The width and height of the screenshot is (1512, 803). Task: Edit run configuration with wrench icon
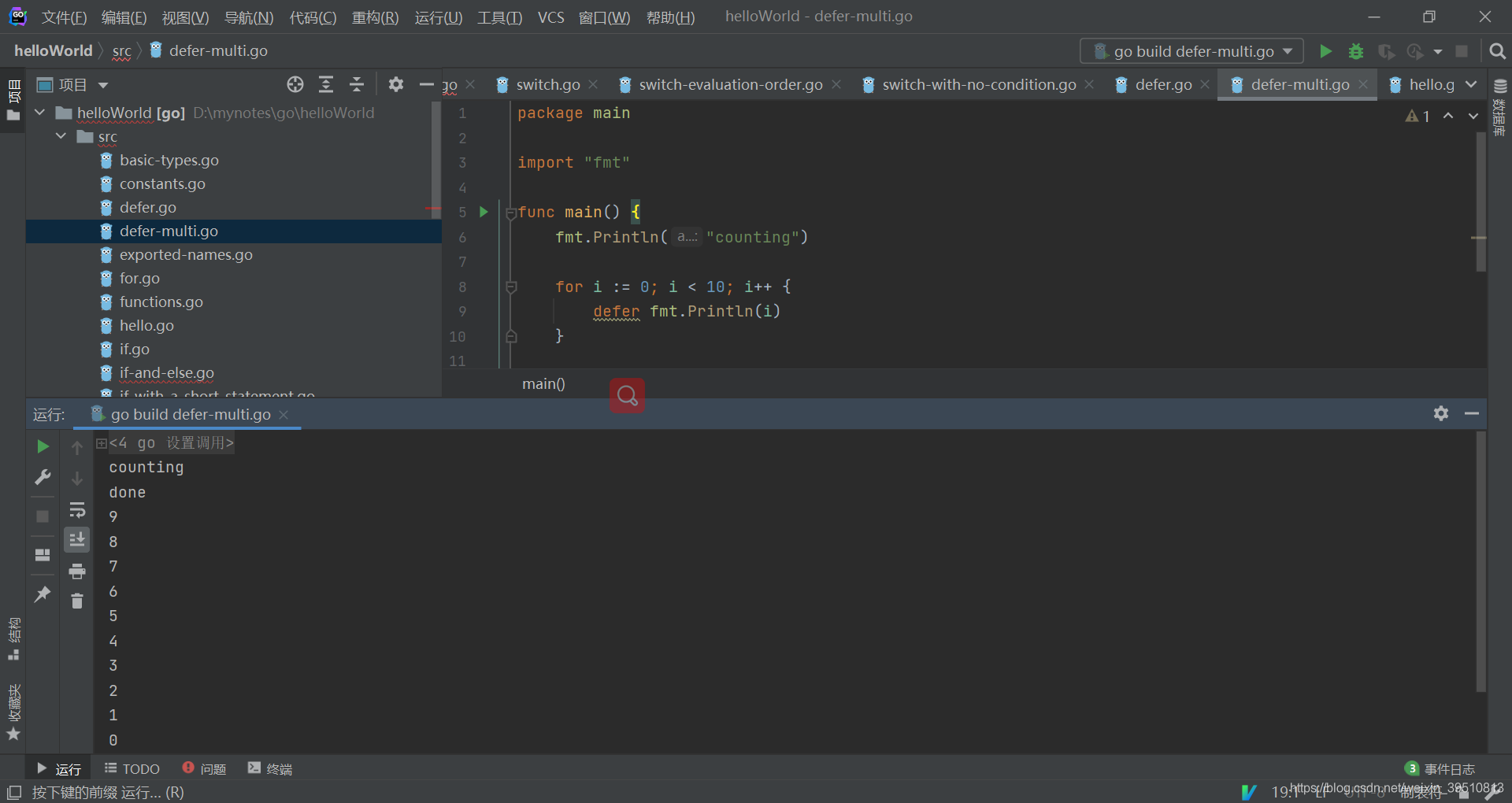point(43,477)
